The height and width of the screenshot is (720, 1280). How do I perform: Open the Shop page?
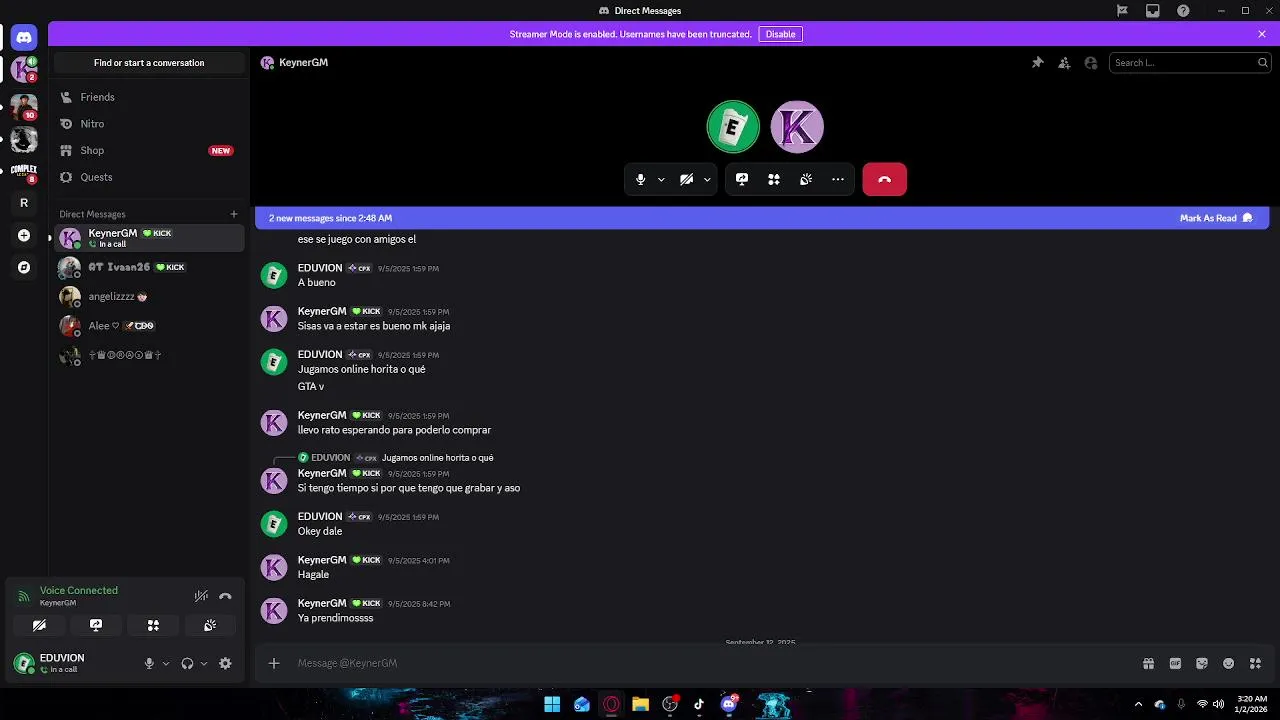tap(150, 150)
